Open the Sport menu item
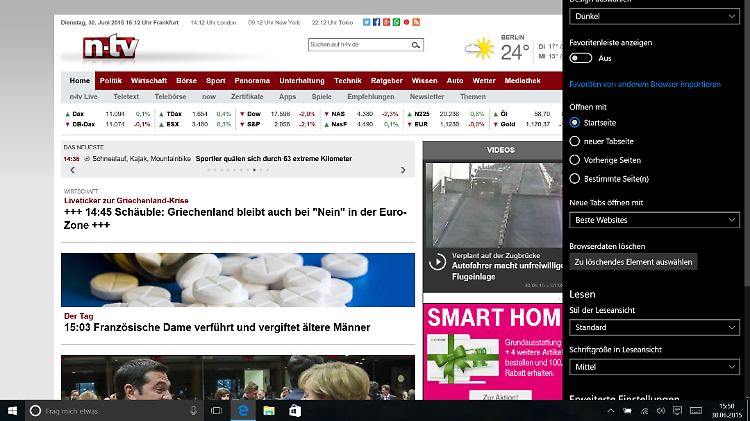 coord(216,80)
